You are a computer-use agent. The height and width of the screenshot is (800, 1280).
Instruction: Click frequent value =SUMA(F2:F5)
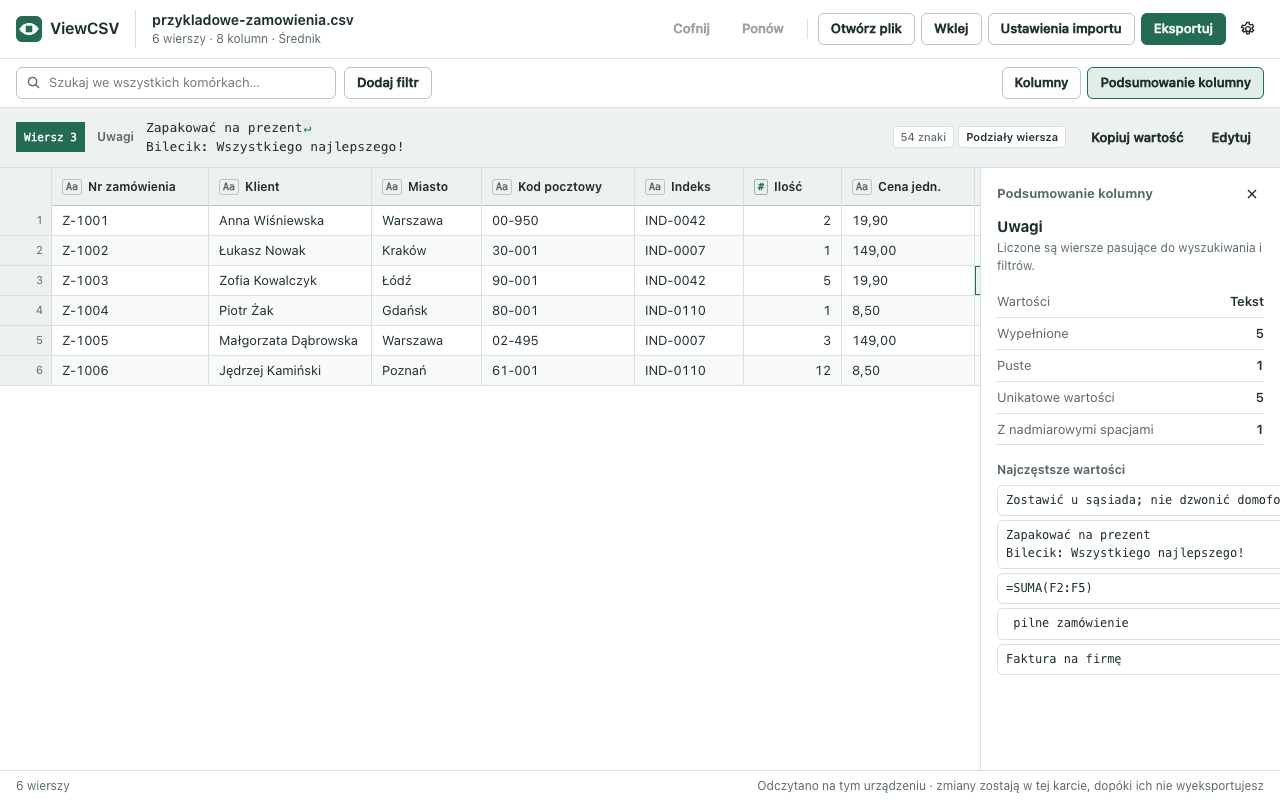tap(1138, 587)
